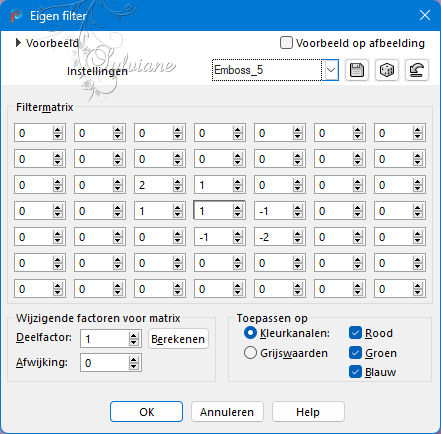Increase the Deelfactor value with its up arrow
Viewport: 441px width, 434px height.
click(x=134, y=336)
